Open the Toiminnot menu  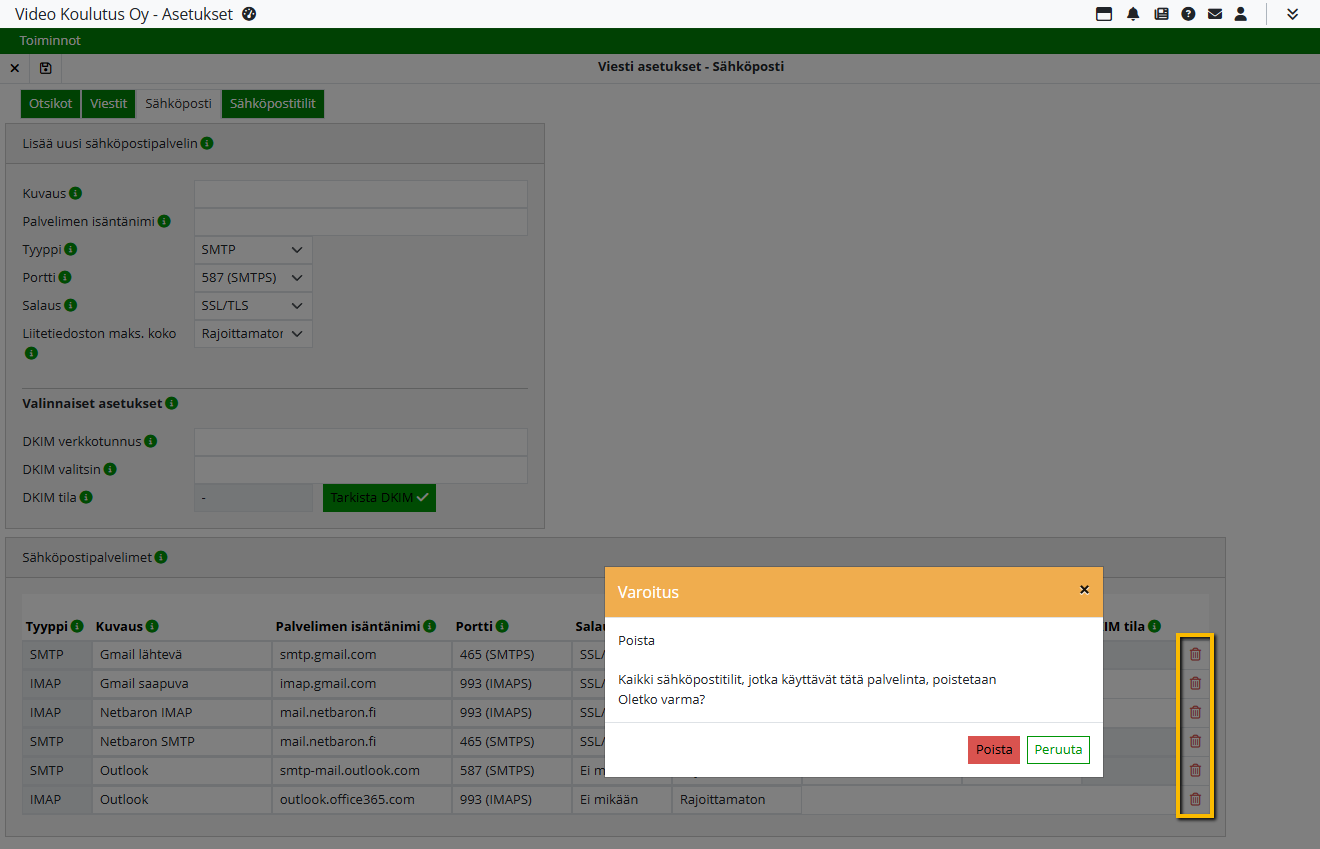[50, 41]
